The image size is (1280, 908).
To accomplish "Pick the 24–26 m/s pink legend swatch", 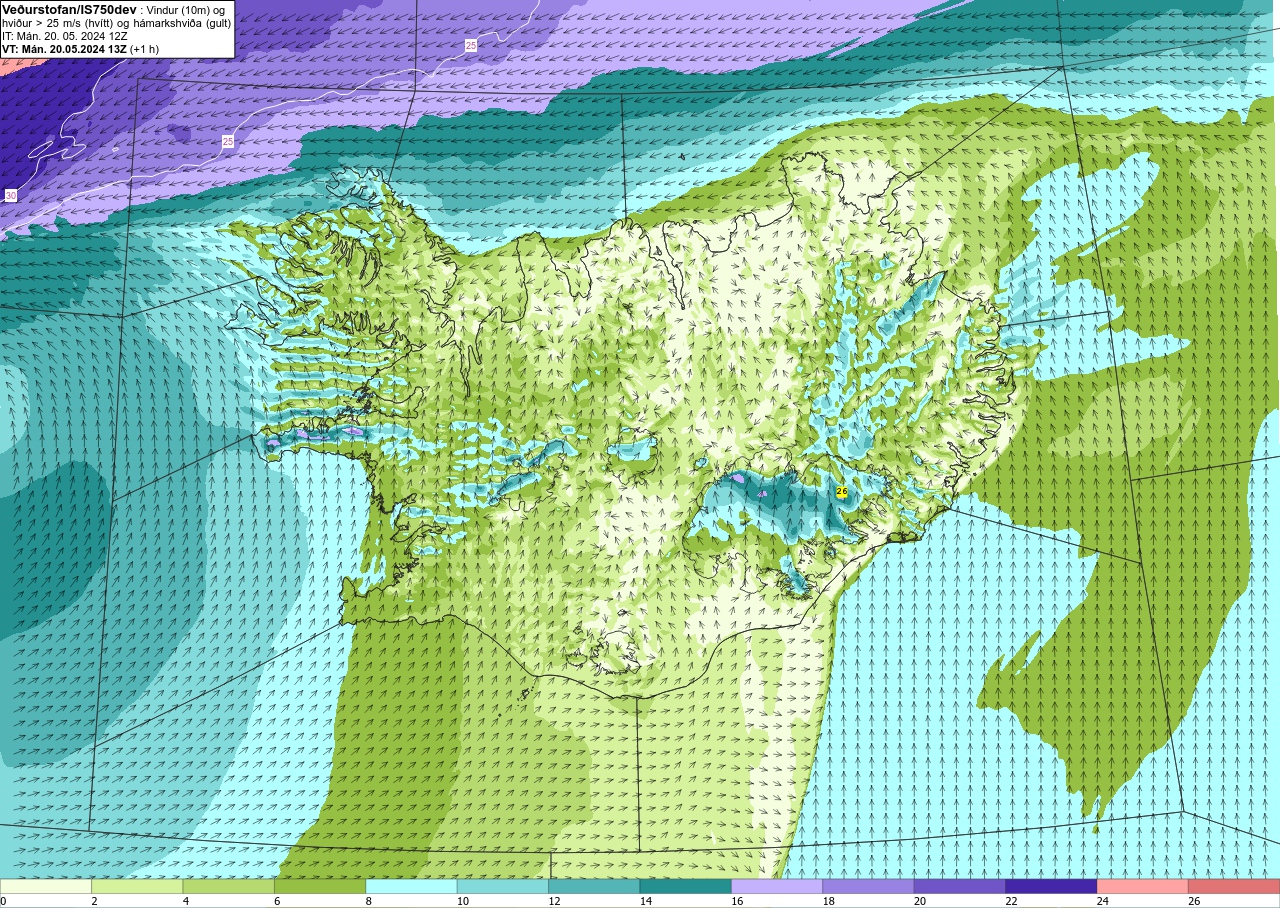I will tap(1142, 886).
